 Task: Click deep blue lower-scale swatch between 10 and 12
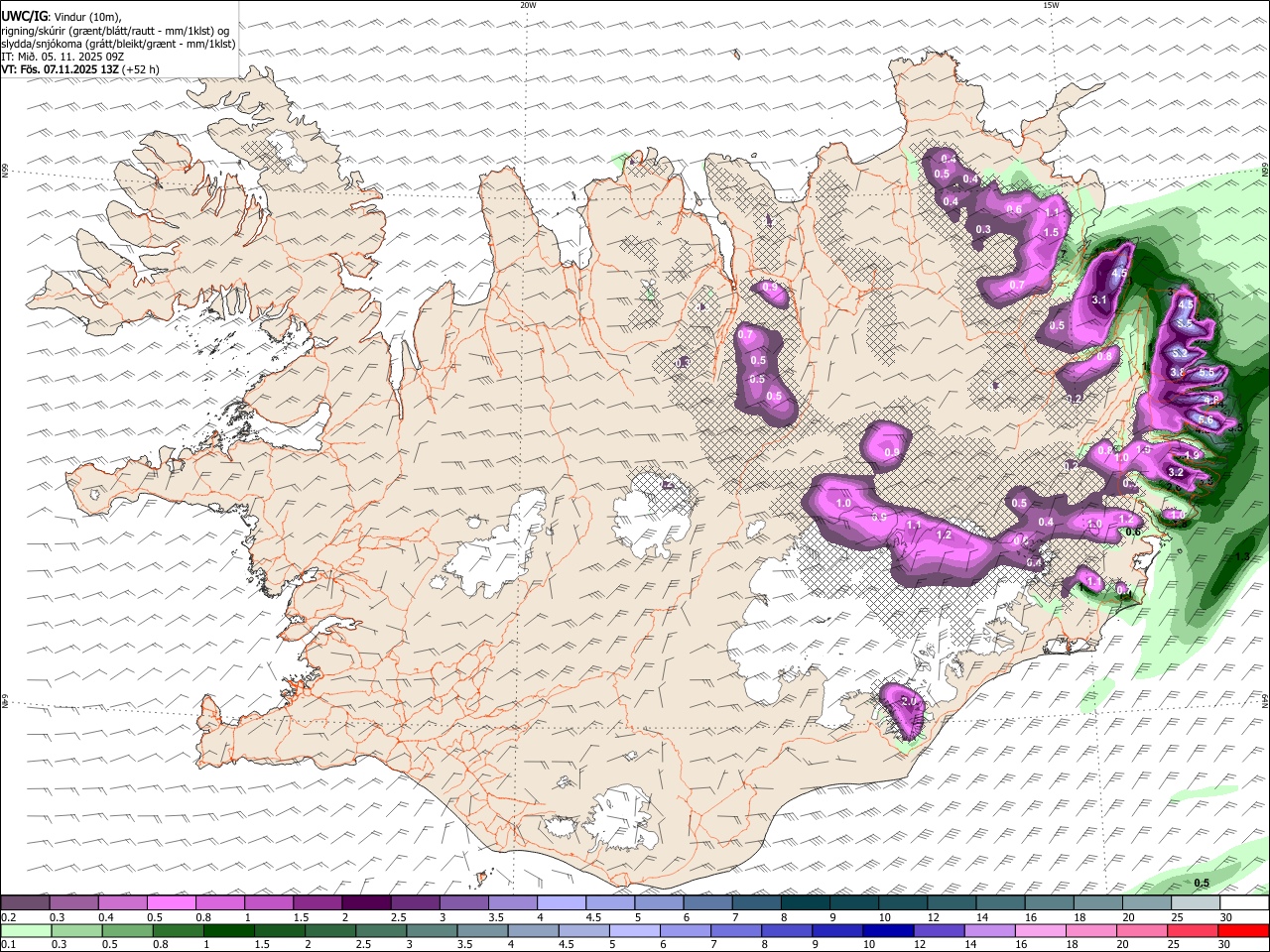pos(888,930)
